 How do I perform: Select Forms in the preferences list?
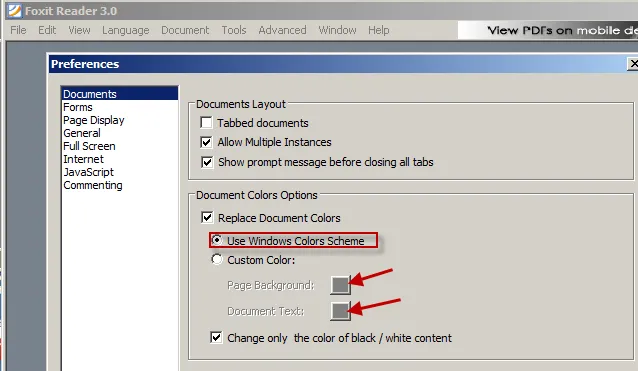click(120, 107)
